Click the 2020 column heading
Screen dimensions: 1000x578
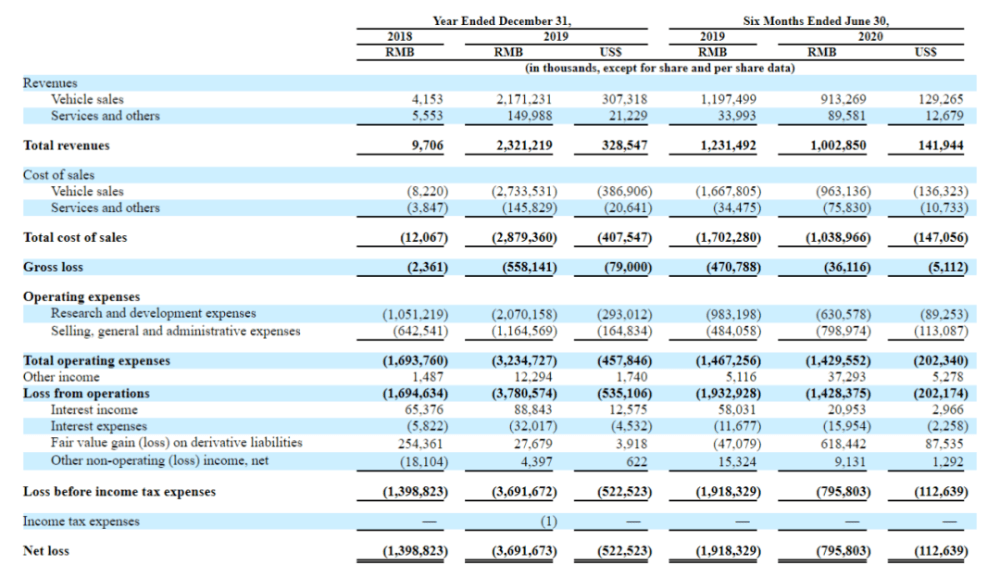(871, 37)
